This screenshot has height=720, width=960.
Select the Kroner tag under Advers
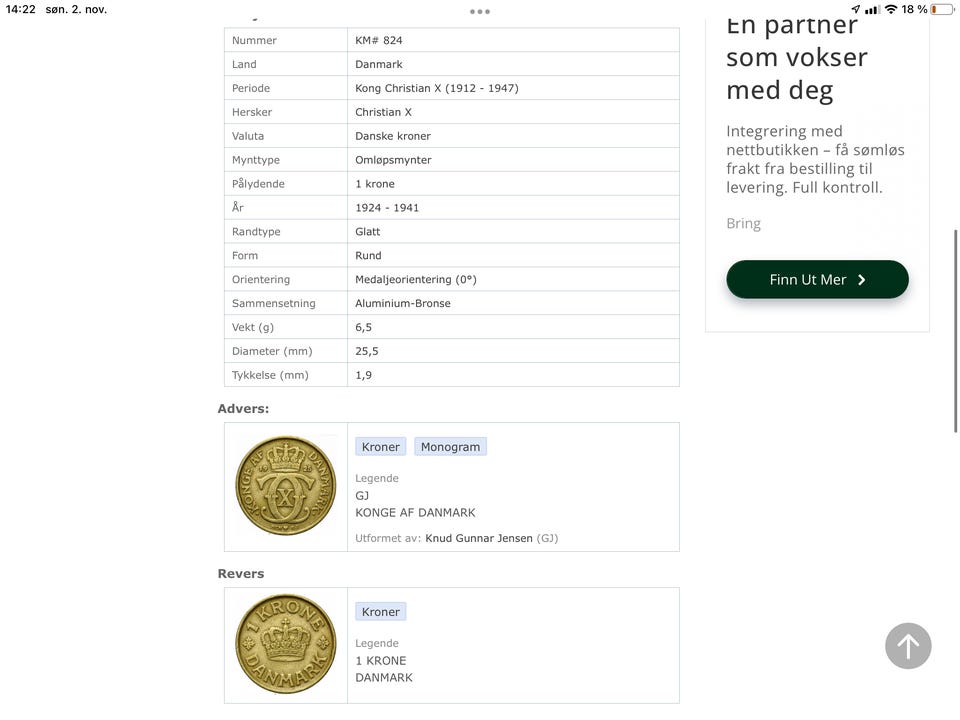(380, 447)
